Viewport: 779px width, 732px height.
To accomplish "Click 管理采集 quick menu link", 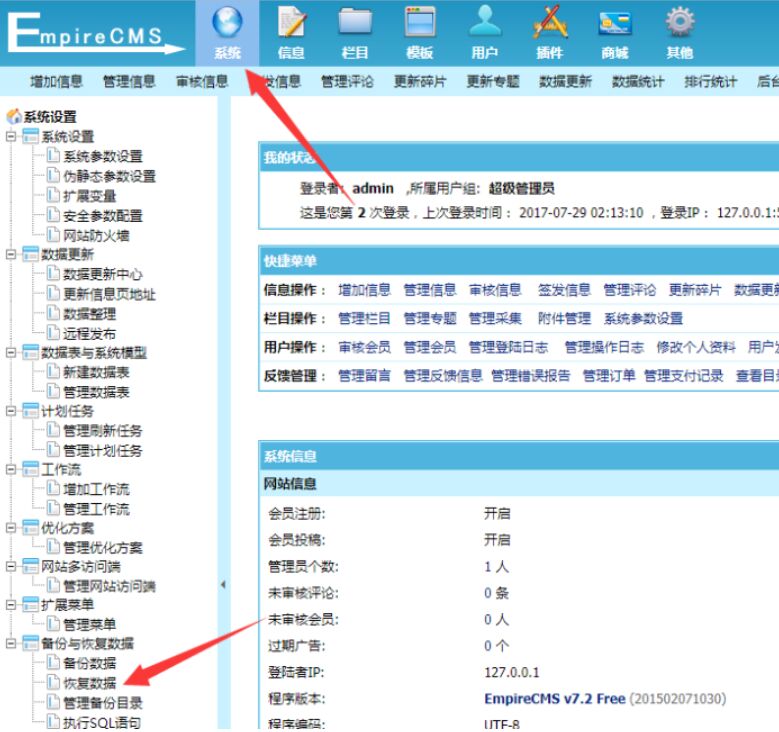I will [x=495, y=318].
